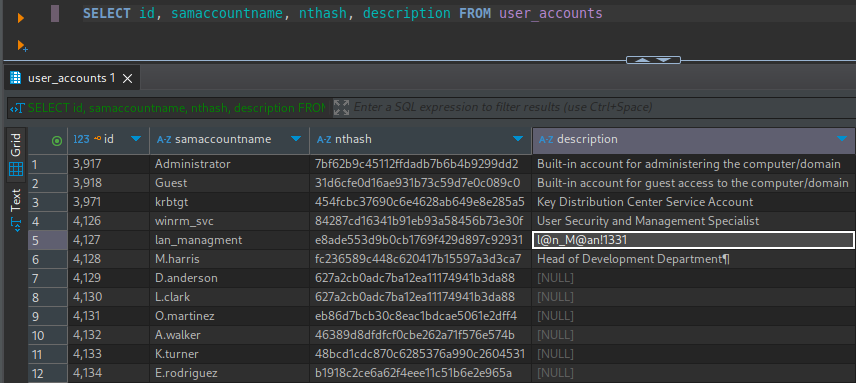Click the Head of Development Department description
This screenshot has height=383, width=856.
694,259
